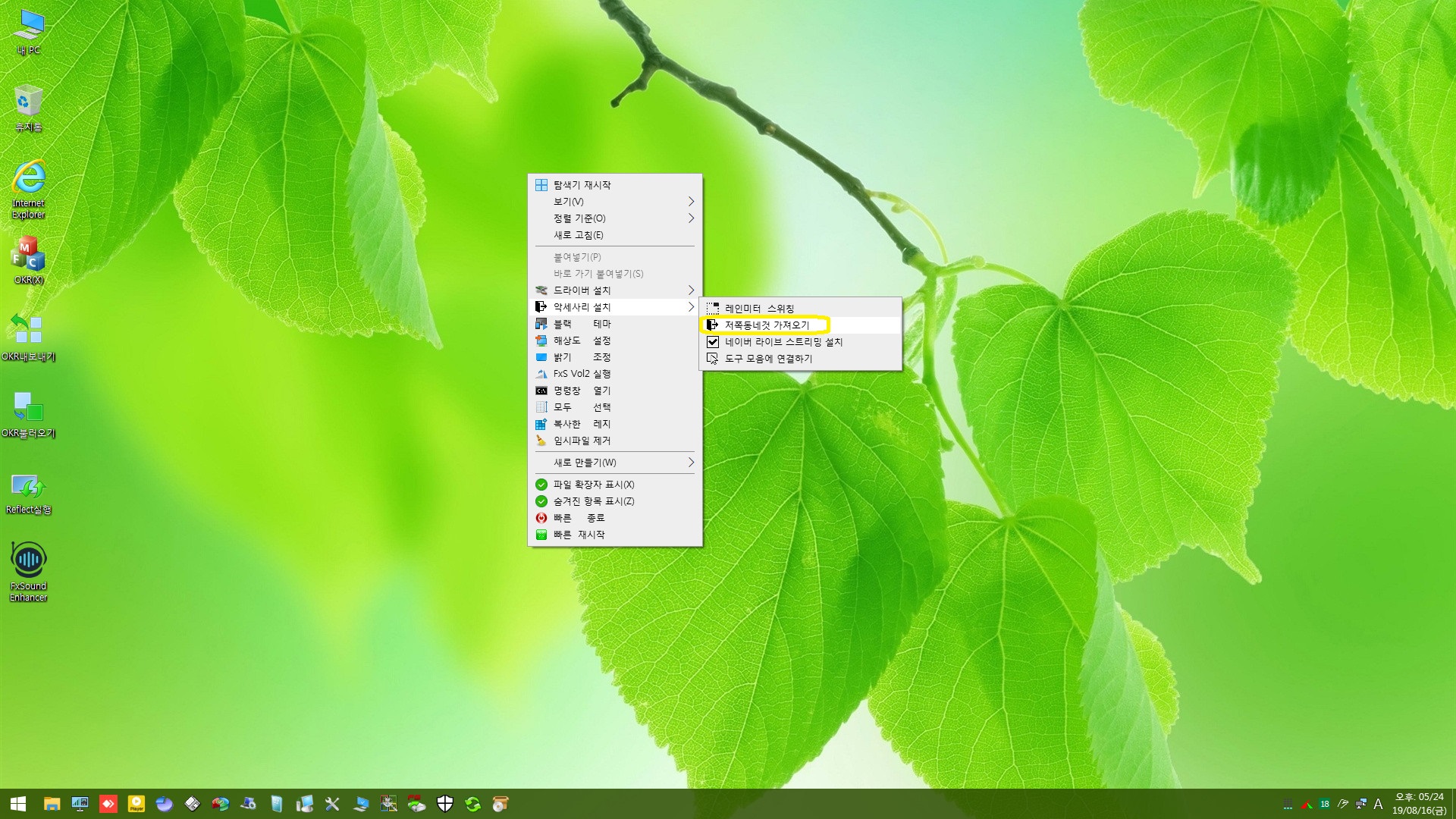The image size is (1456, 819).
Task: Launch the red AnyDesk taskbar icon
Action: pos(108,804)
